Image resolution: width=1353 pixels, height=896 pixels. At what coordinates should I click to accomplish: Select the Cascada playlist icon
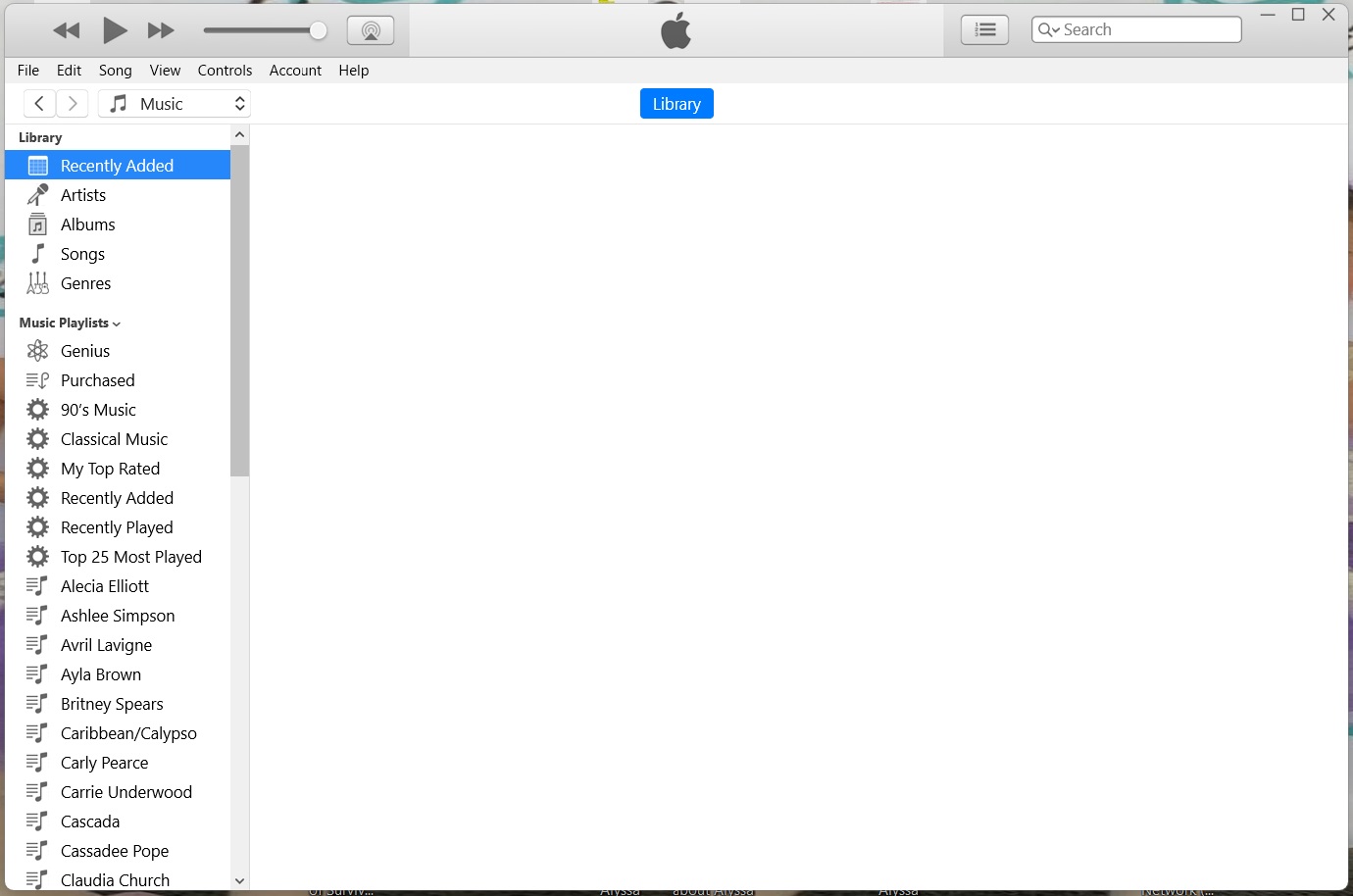pos(37,821)
